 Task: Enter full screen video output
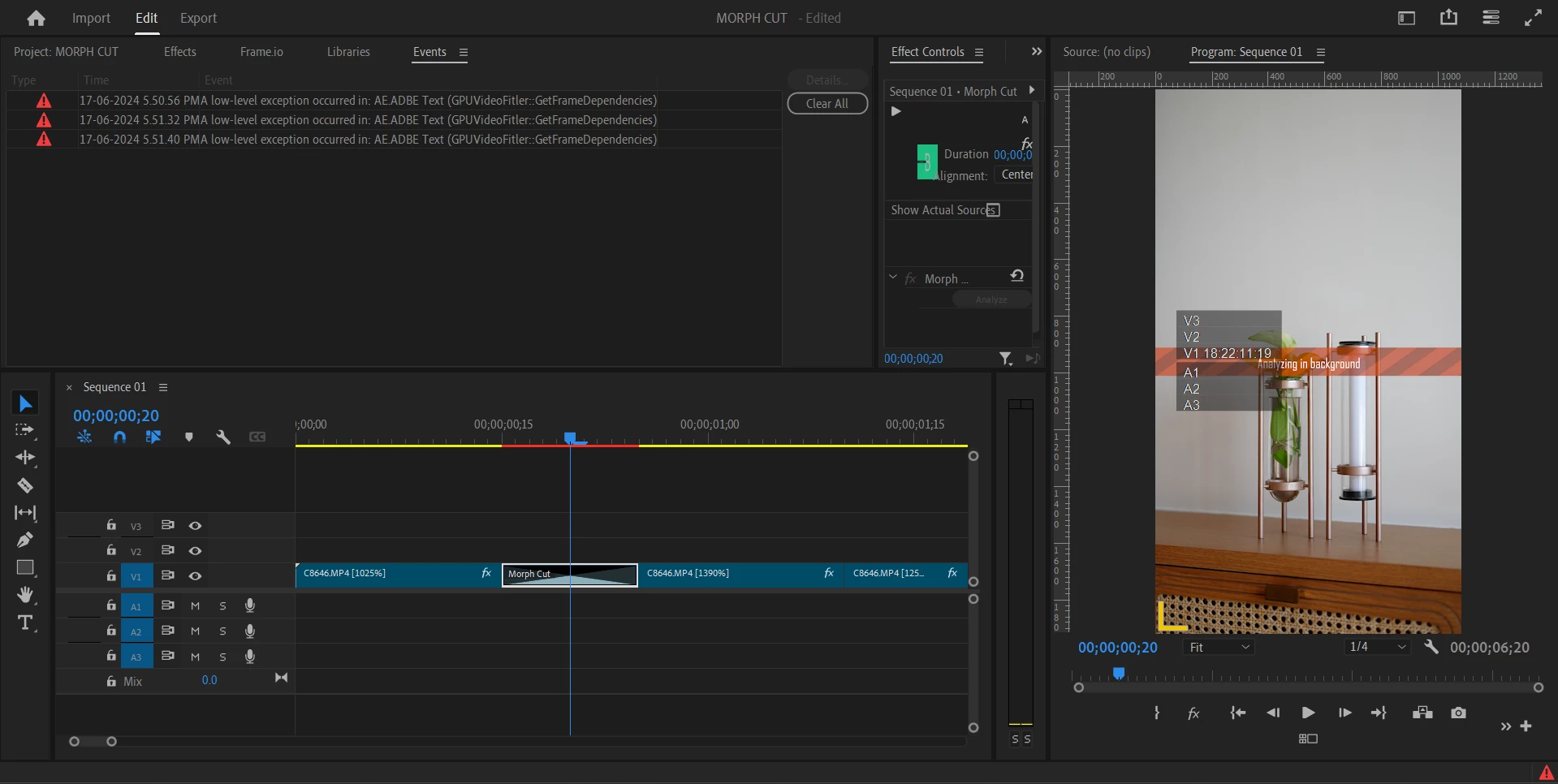click(1533, 18)
